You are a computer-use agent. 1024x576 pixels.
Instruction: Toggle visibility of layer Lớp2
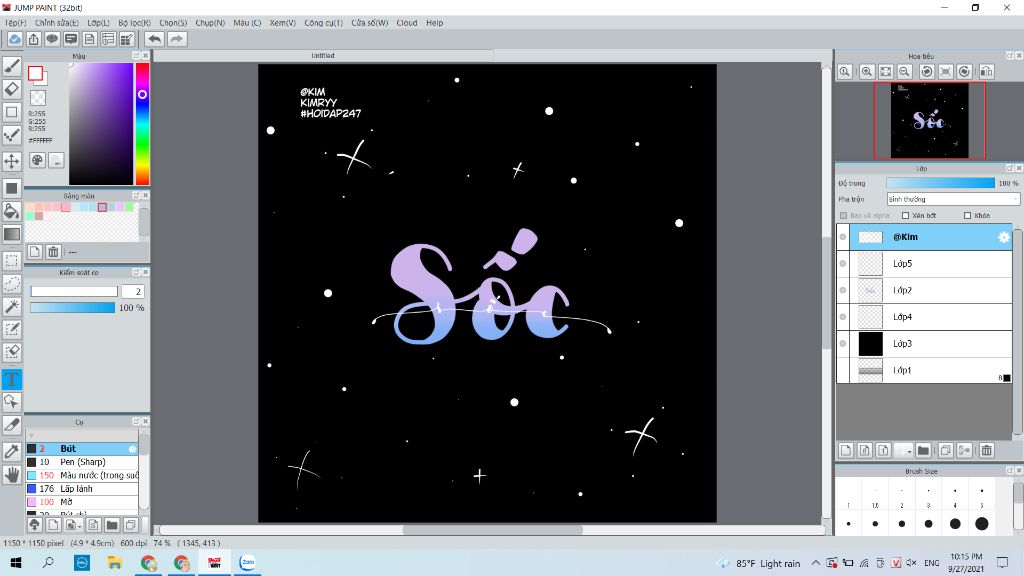(842, 291)
